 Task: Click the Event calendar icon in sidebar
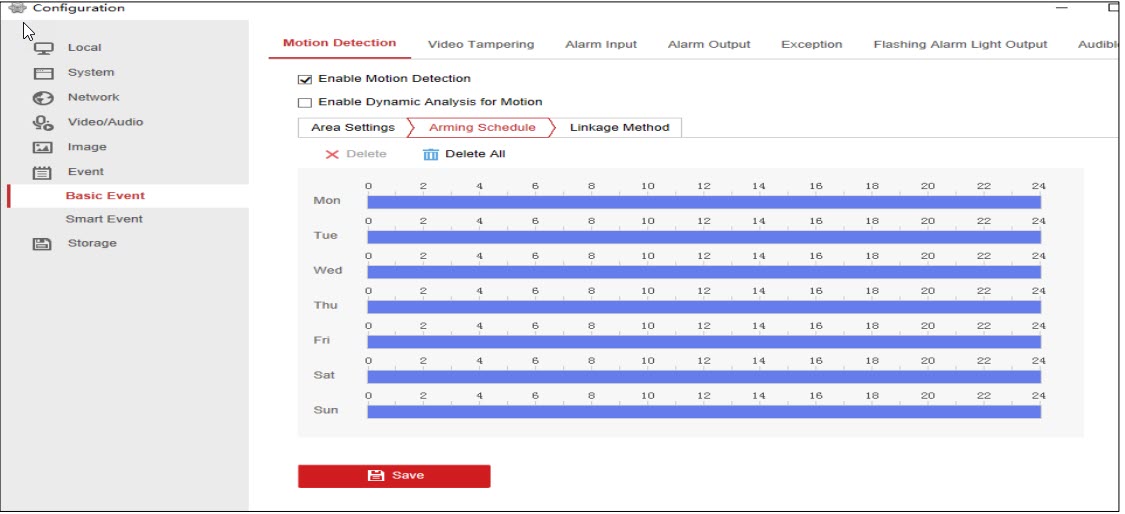tap(43, 172)
